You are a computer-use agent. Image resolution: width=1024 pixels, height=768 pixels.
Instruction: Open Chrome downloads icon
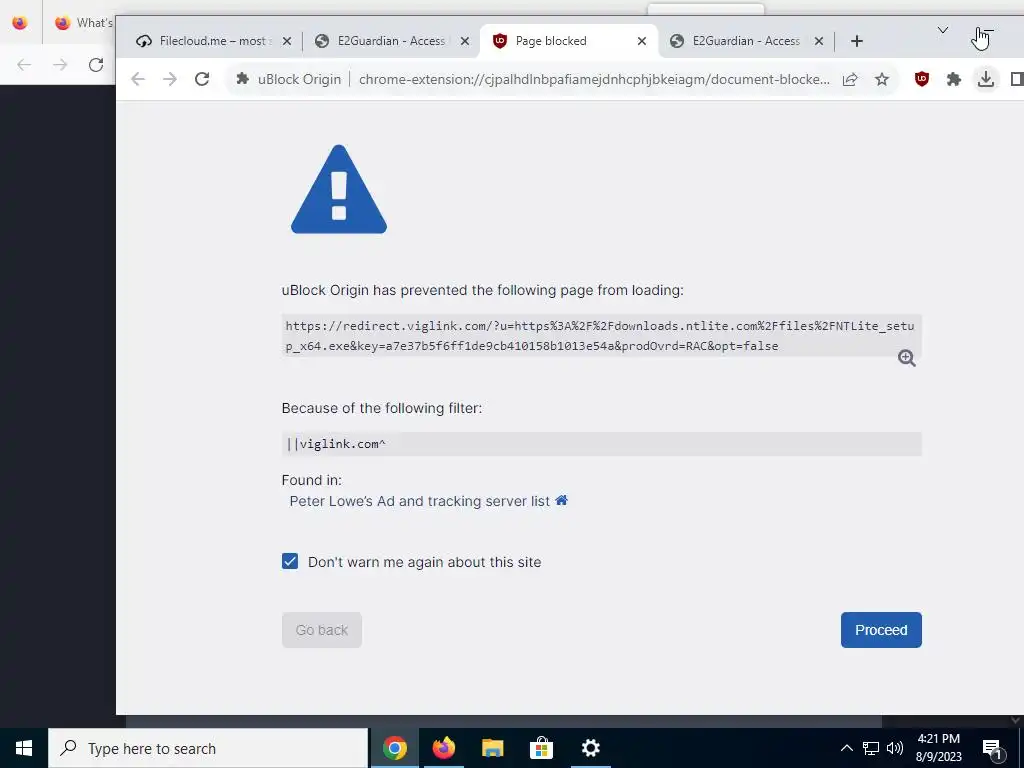(985, 79)
